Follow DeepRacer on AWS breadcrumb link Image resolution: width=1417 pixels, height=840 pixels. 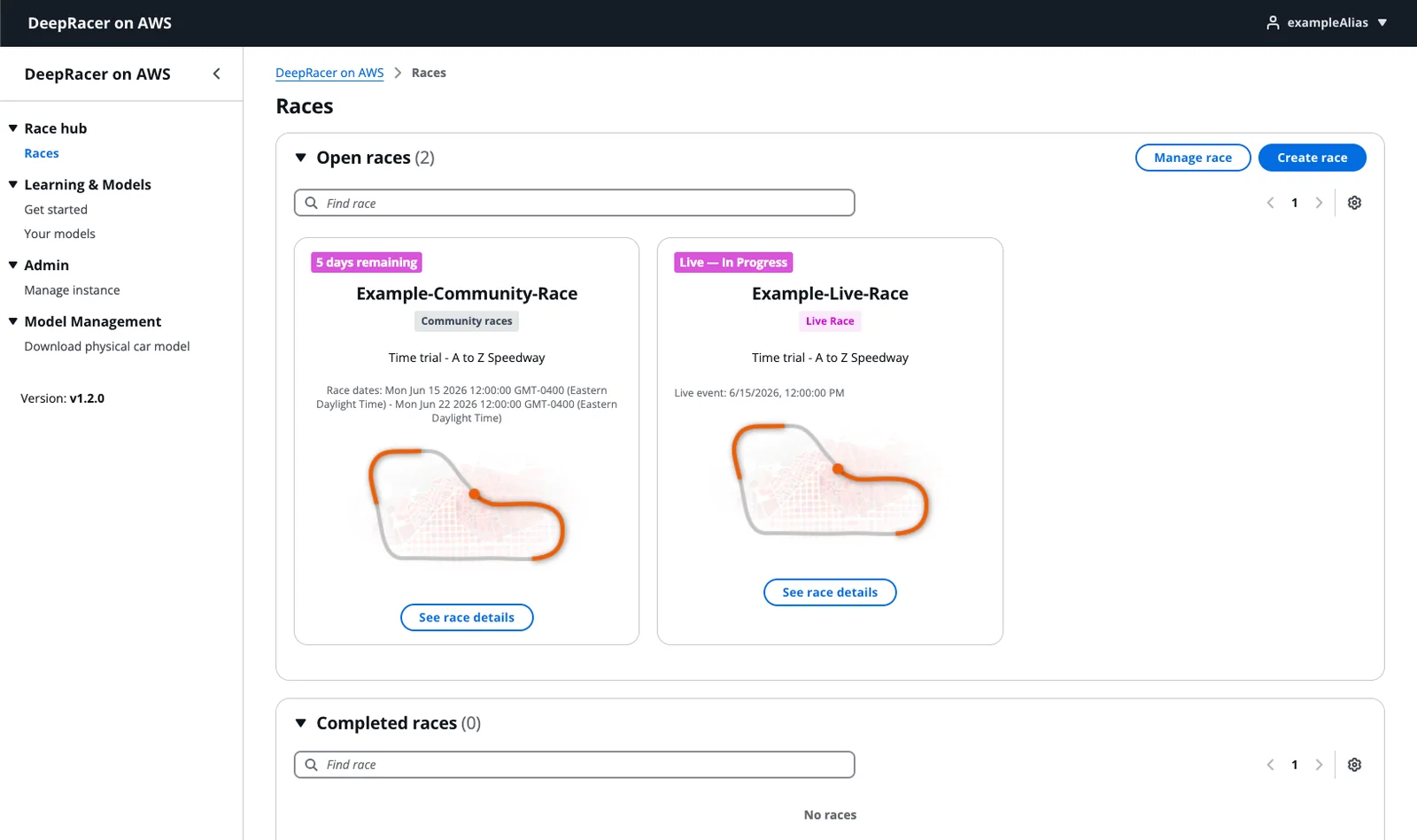(x=329, y=73)
